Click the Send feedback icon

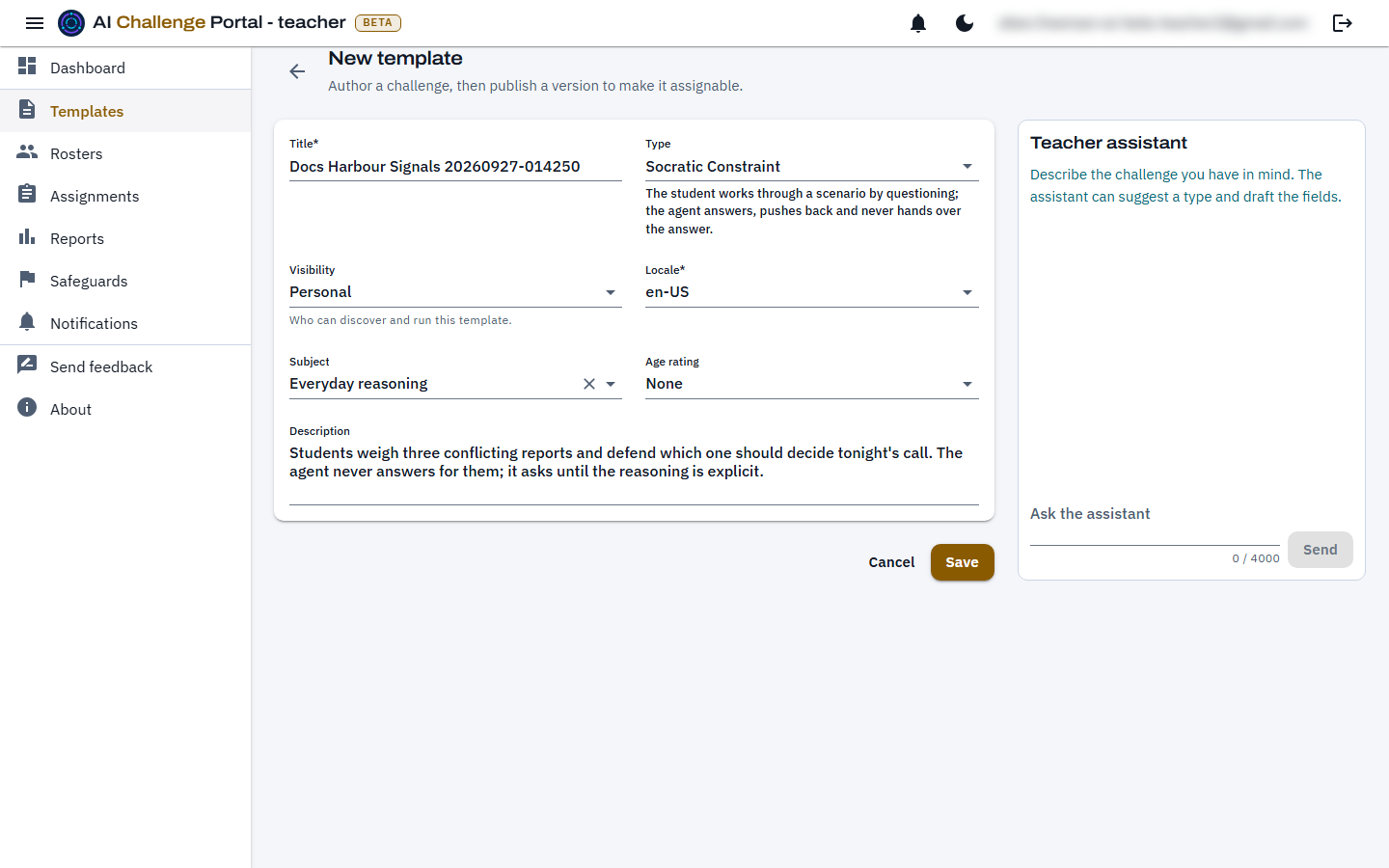point(27,366)
